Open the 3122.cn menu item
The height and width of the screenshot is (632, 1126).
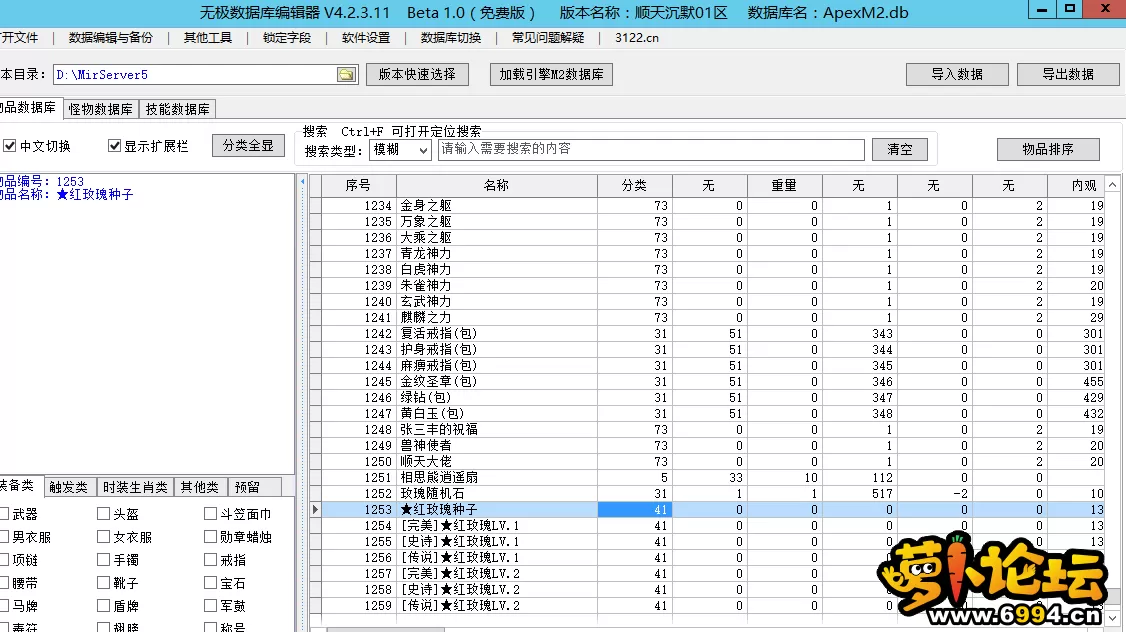637,37
